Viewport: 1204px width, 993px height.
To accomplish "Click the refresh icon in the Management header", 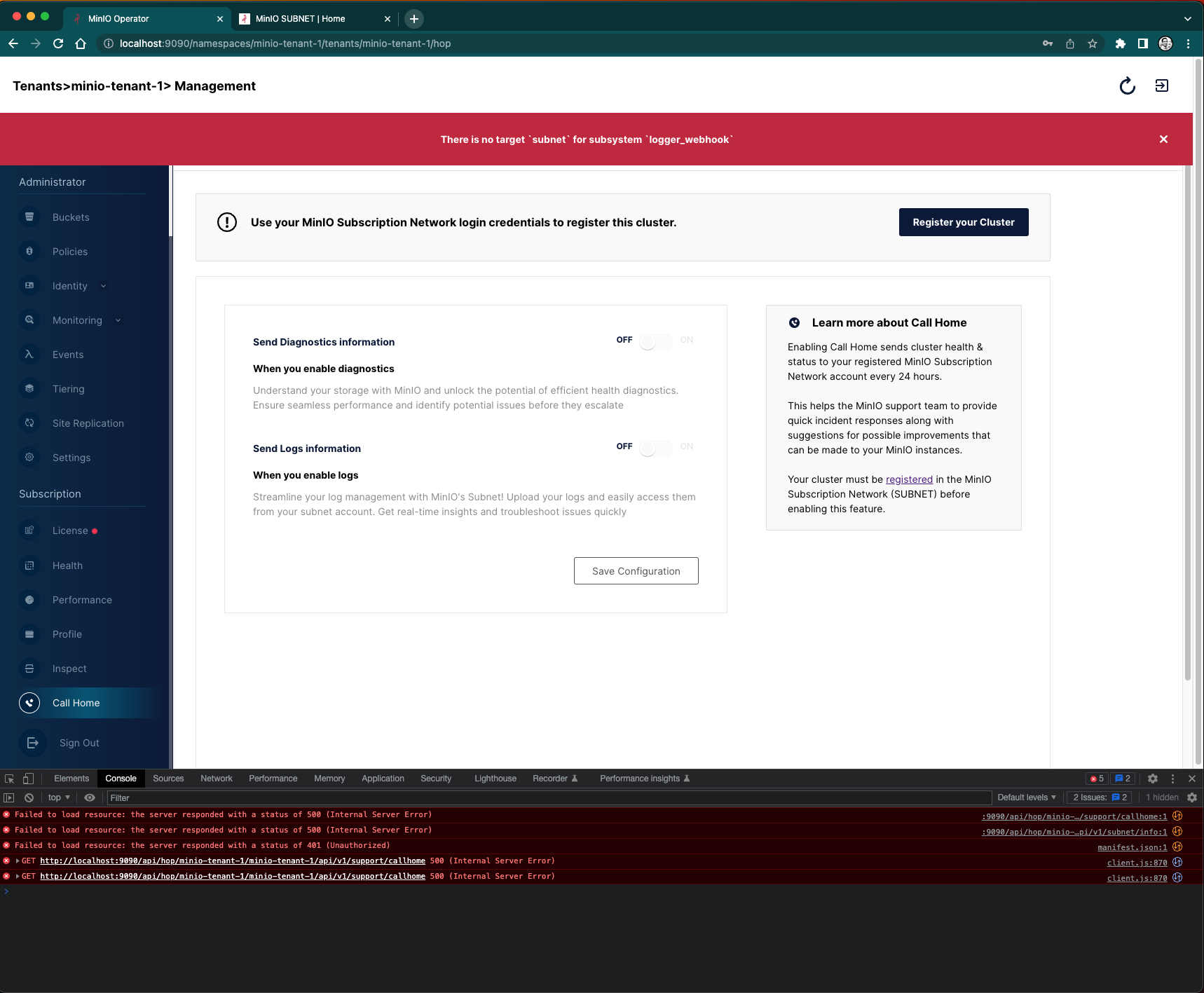I will click(1127, 85).
